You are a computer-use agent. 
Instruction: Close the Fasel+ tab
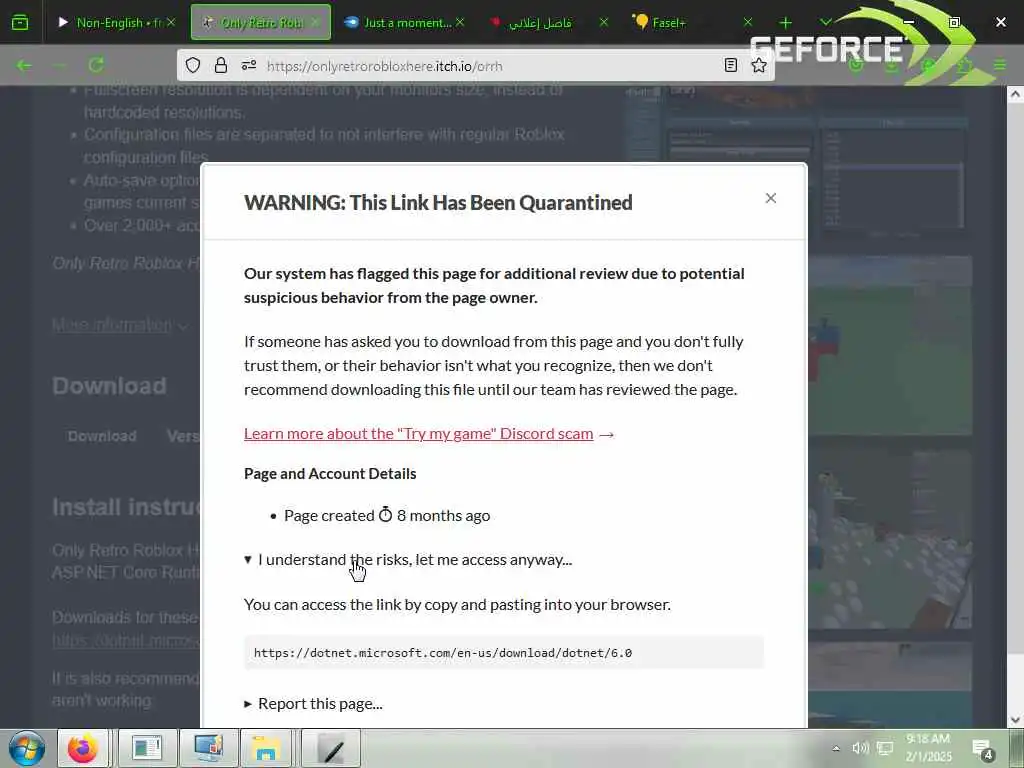[748, 22]
